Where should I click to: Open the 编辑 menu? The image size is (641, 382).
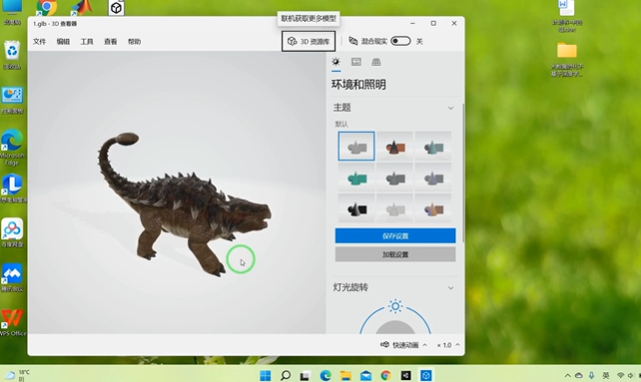coord(63,41)
